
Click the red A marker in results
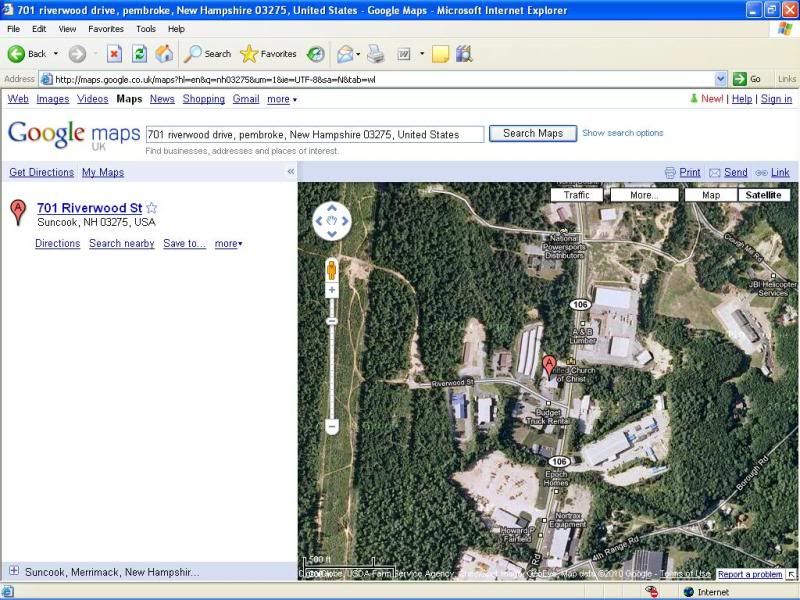click(x=18, y=212)
